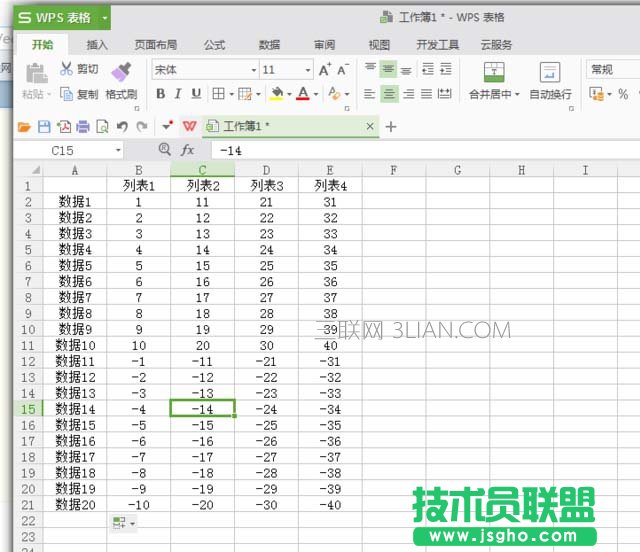Click the Cut scissors icon
640x552 pixels.
tap(66, 69)
